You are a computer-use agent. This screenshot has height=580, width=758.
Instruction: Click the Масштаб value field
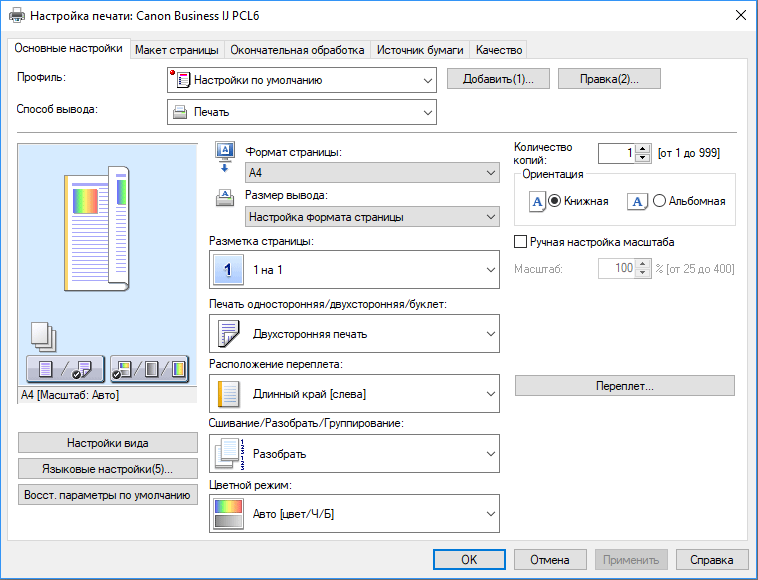pyautogui.click(x=616, y=268)
